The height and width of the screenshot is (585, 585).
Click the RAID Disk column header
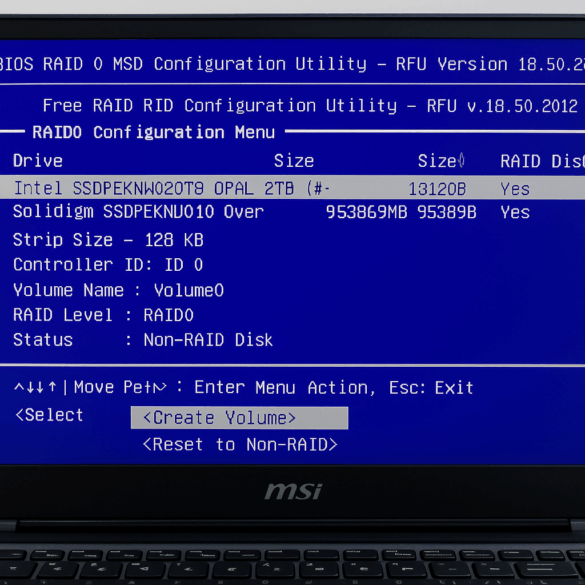[542, 161]
